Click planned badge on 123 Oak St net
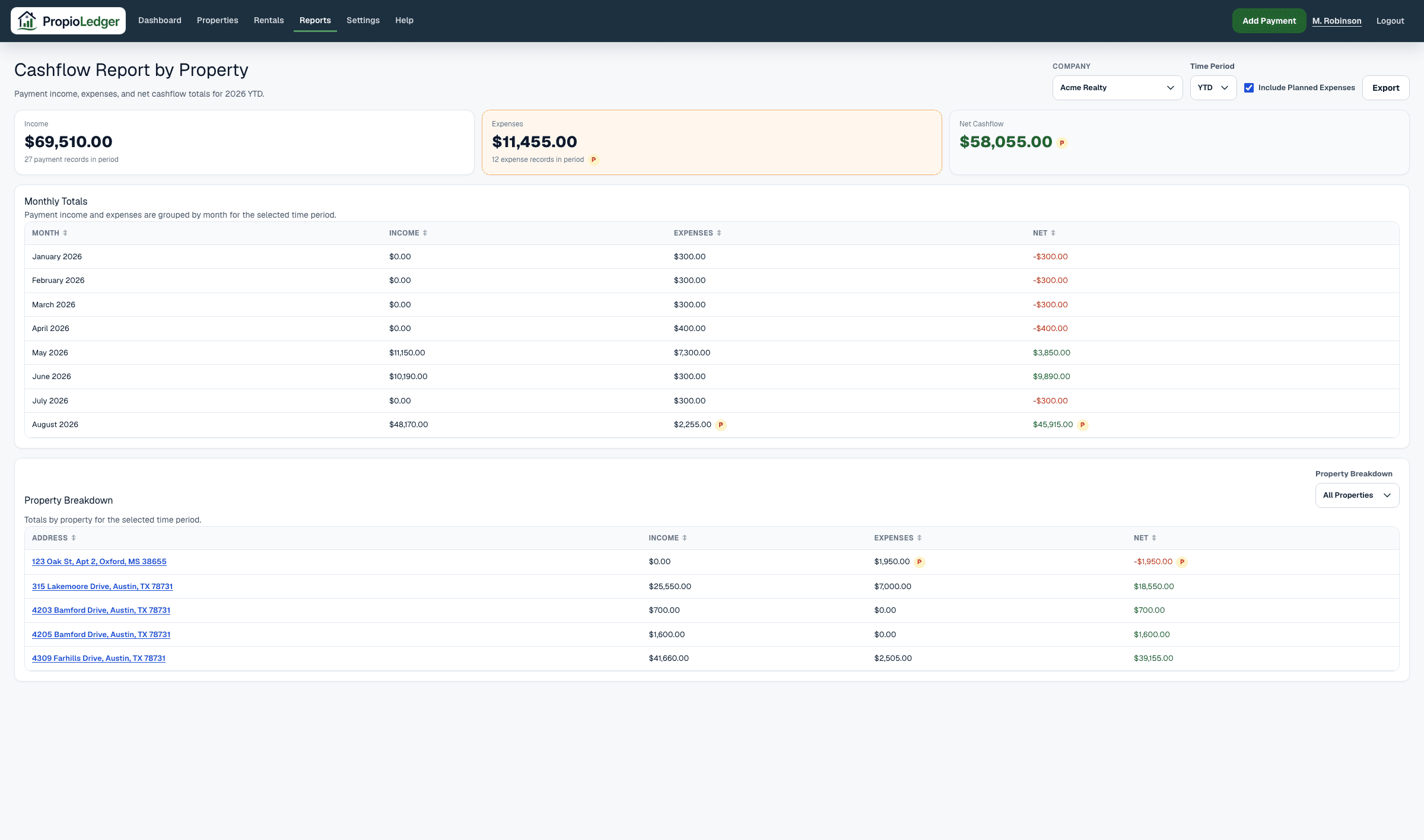1424x840 pixels. [1182, 562]
